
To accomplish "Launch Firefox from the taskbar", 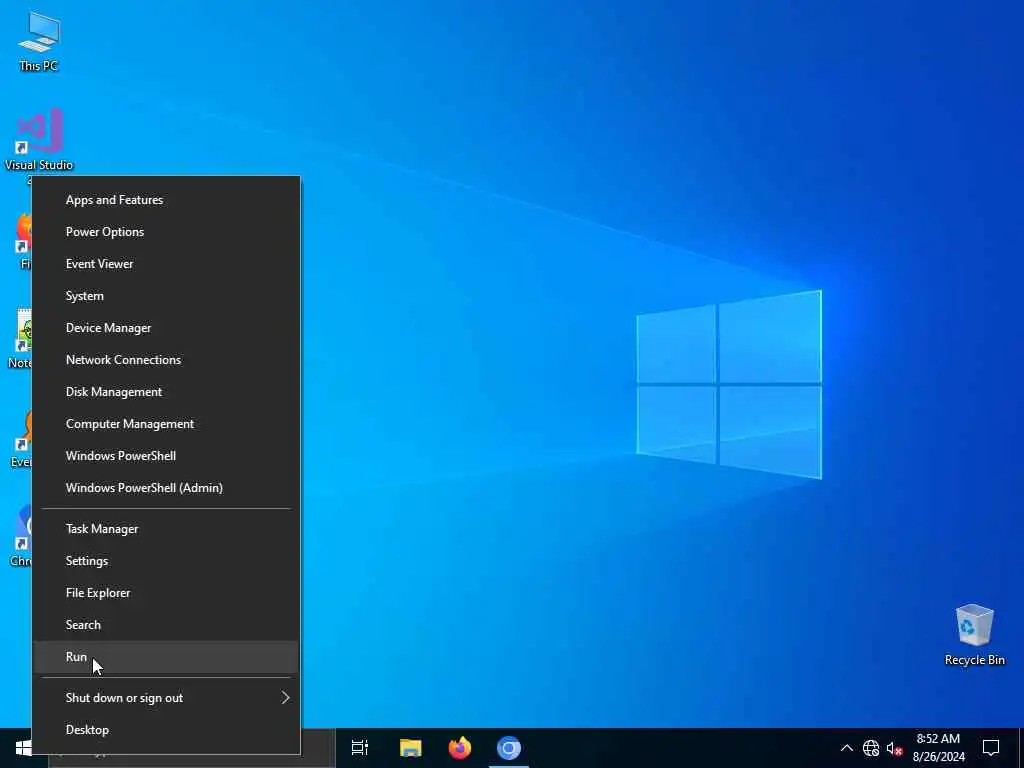I will 460,748.
